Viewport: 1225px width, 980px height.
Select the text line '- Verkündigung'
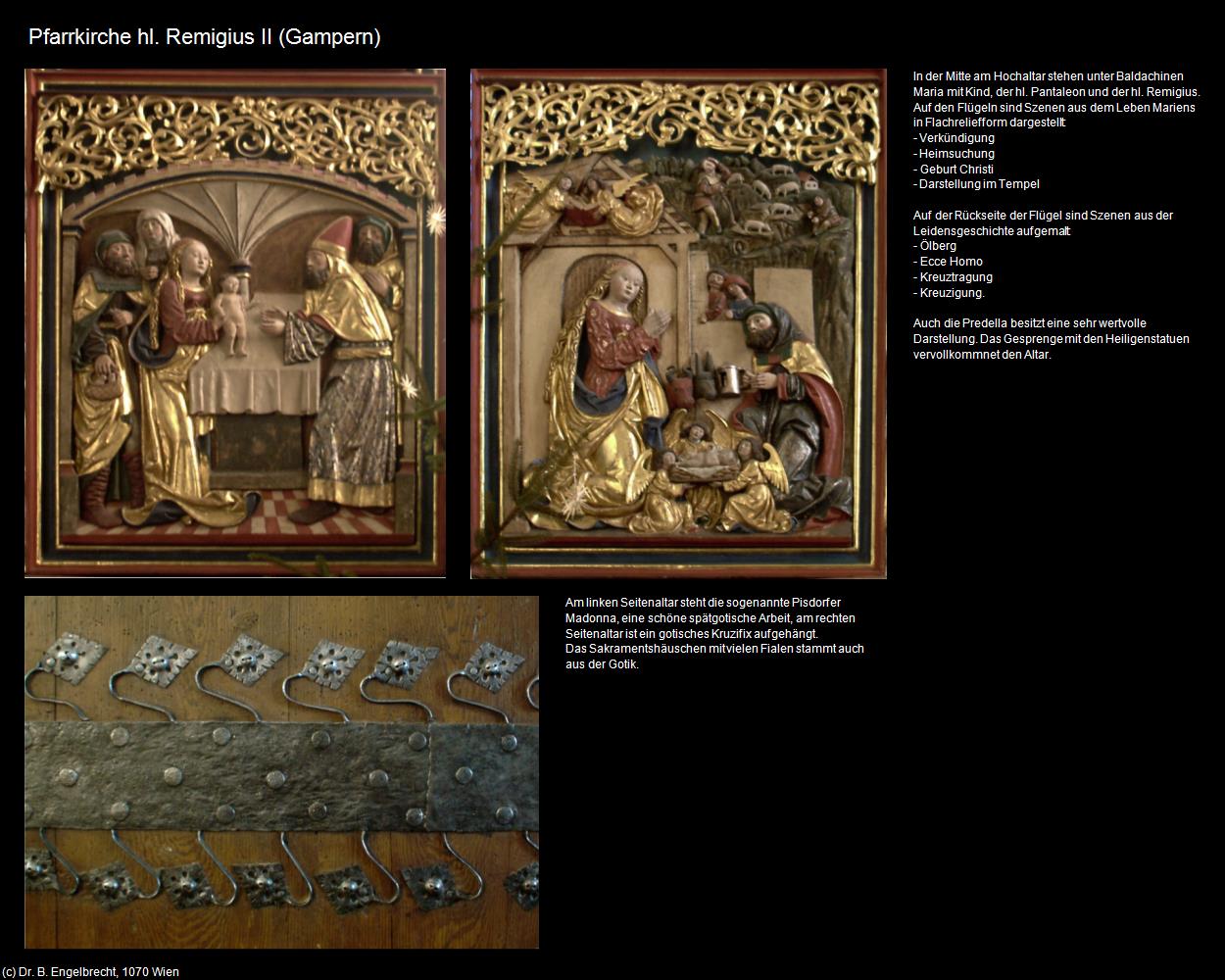pos(954,138)
